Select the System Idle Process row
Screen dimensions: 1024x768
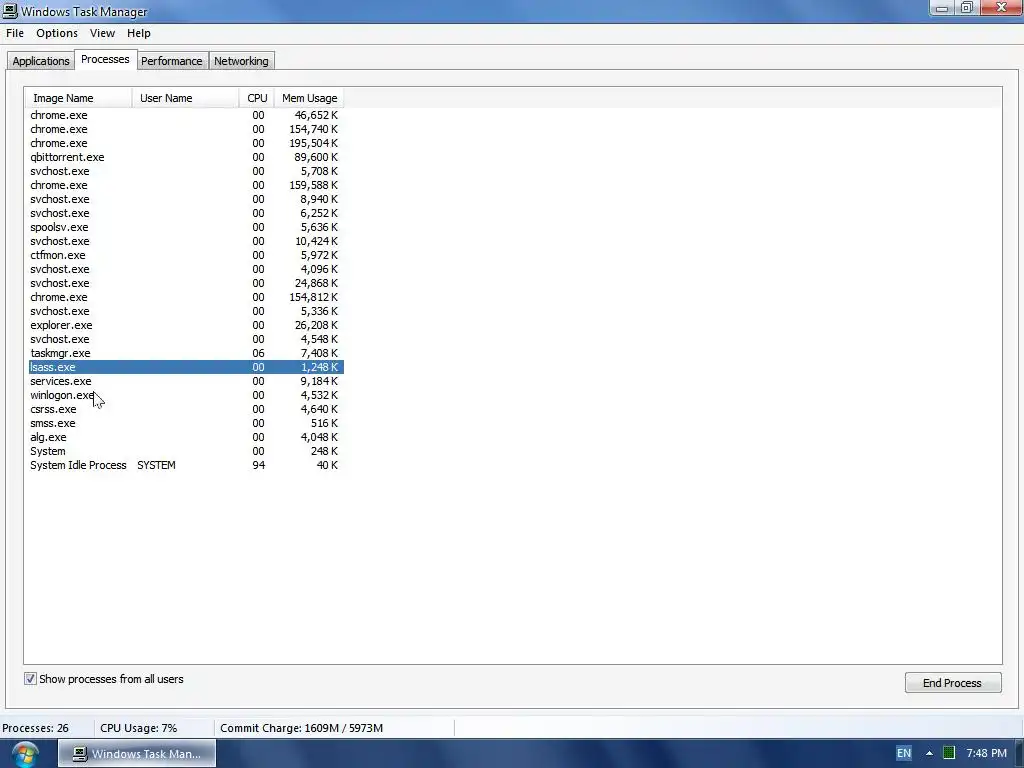pos(186,466)
